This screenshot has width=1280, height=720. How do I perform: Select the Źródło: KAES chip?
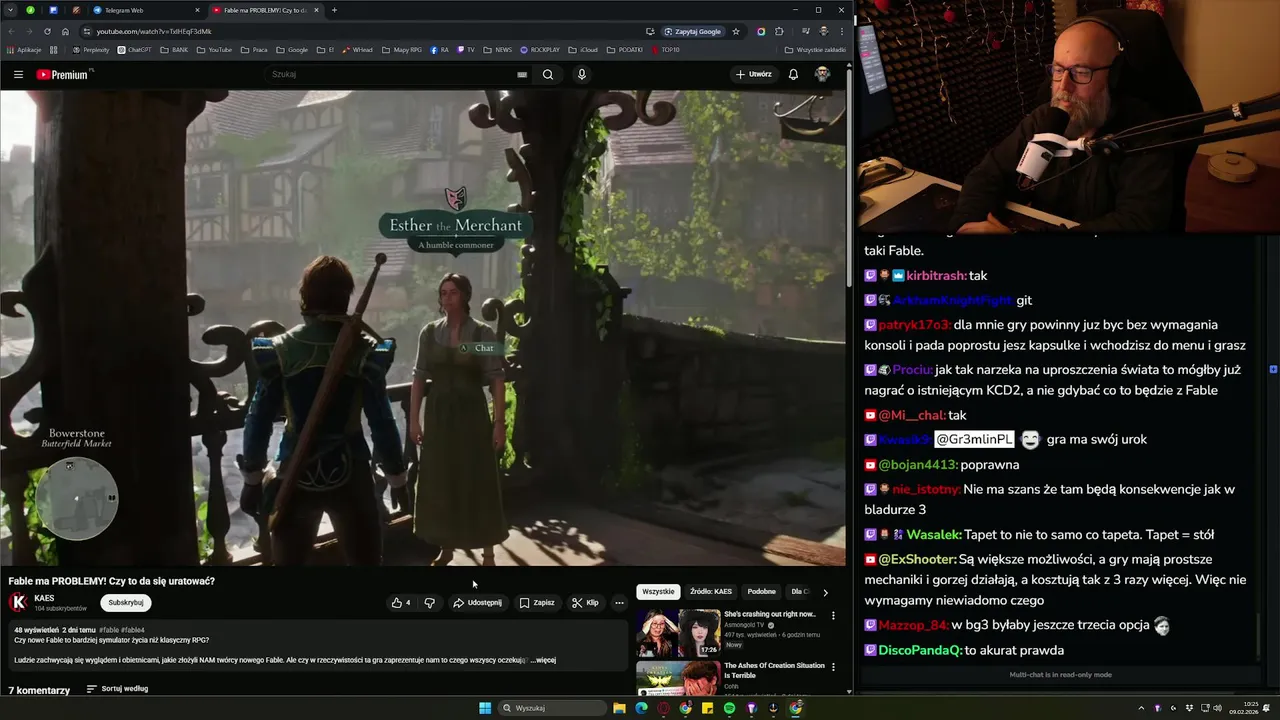711,591
